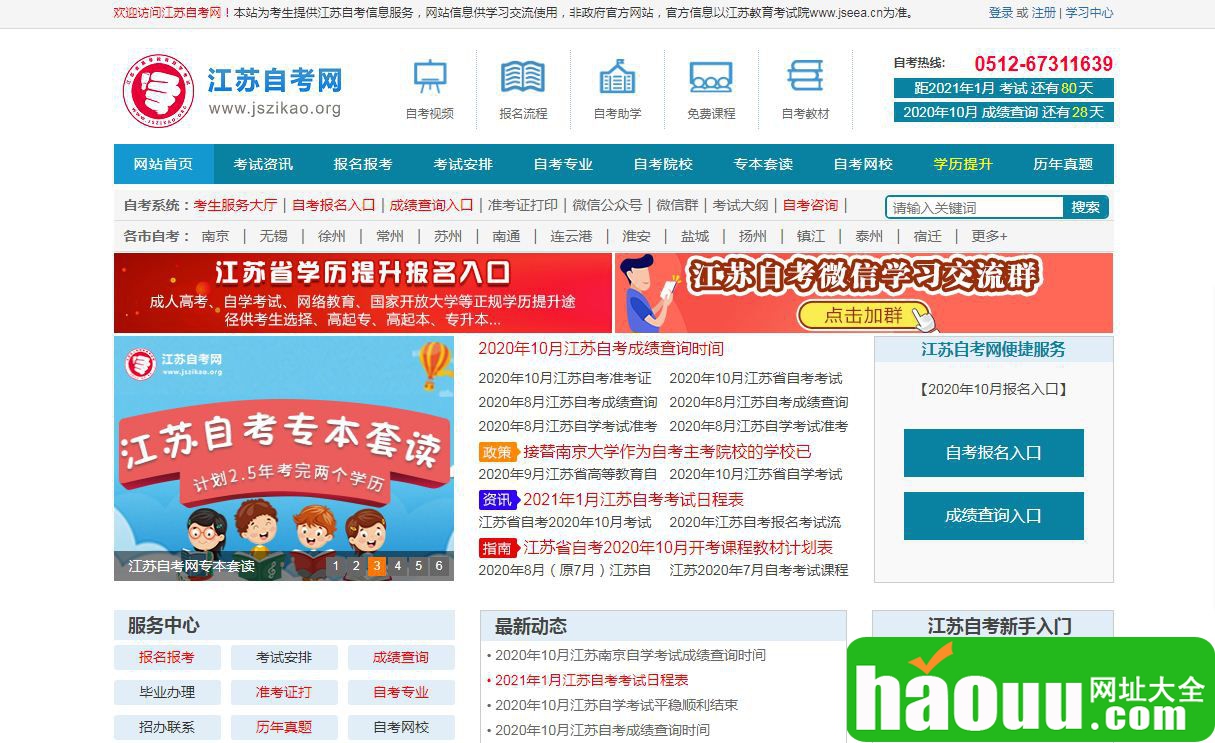
Task: Open 自考专业 navigation item
Action: click(563, 164)
